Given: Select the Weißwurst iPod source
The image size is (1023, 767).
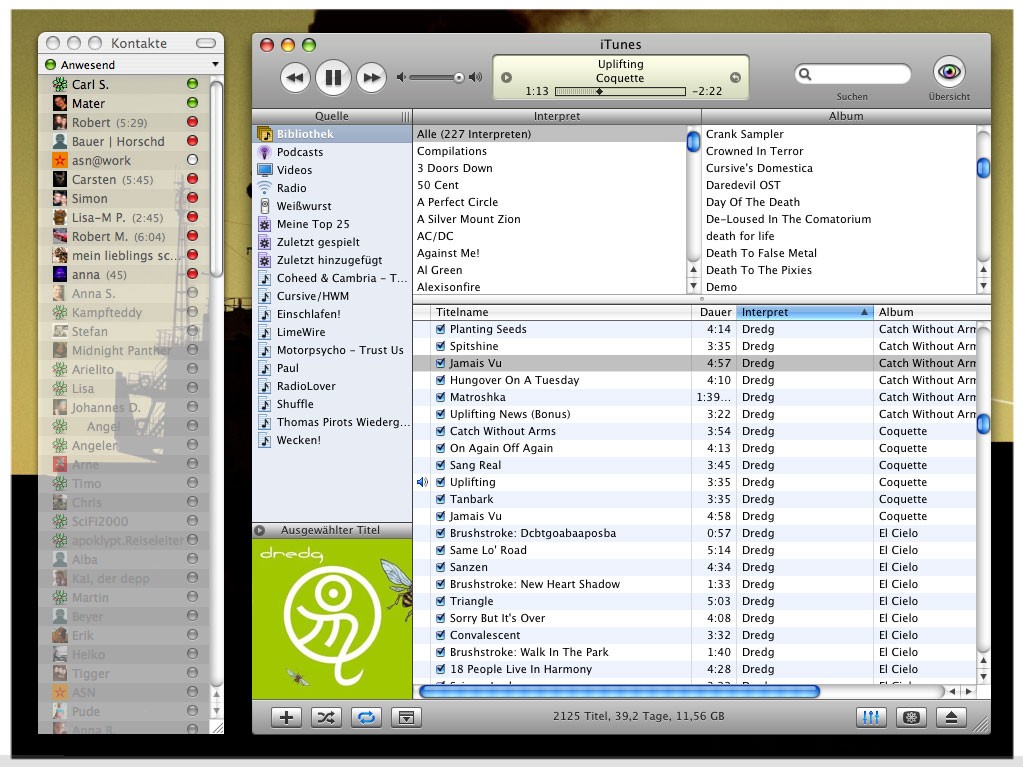Looking at the screenshot, I should tap(332, 206).
